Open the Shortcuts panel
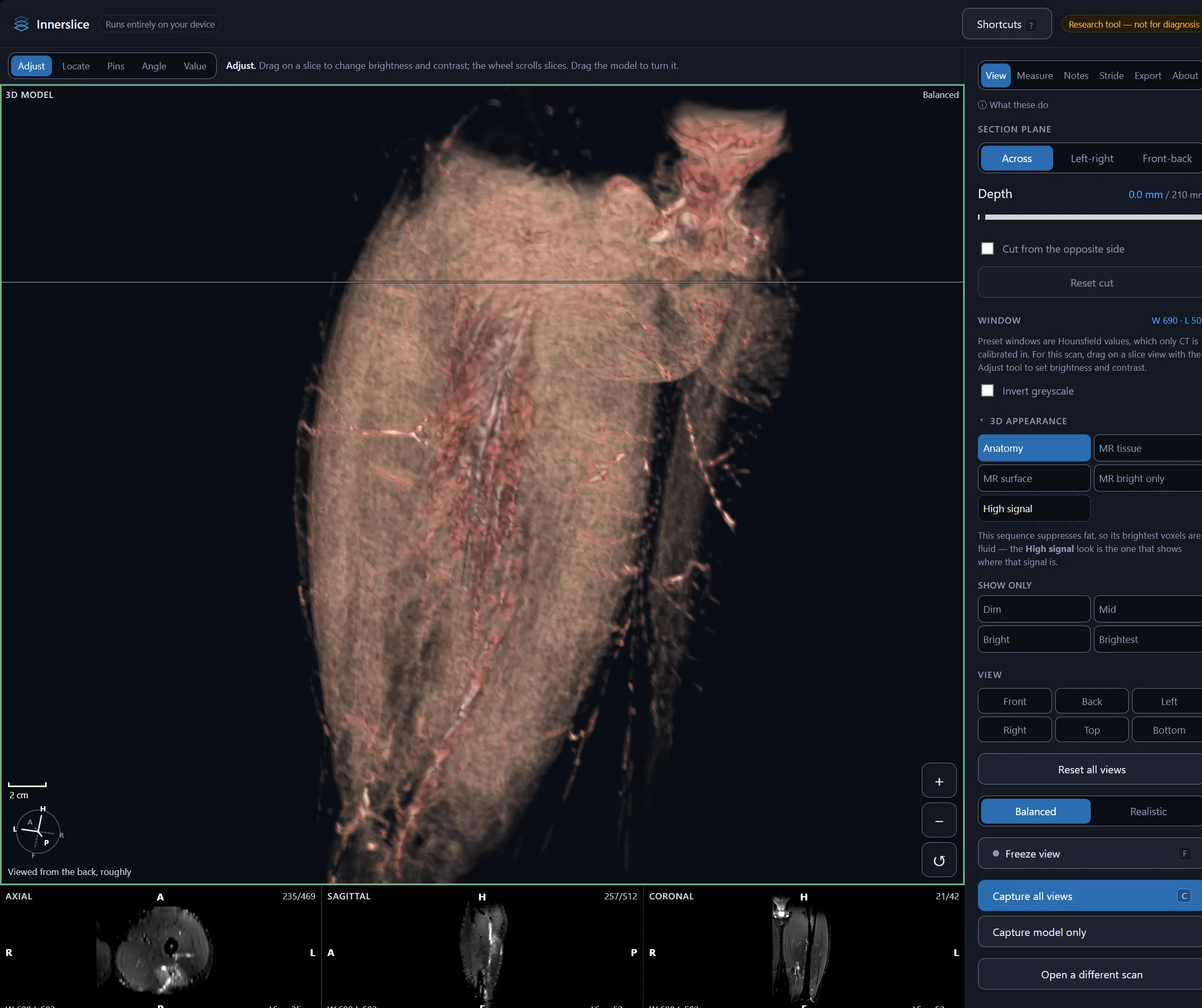Viewport: 1202px width, 1008px height. (x=1006, y=24)
